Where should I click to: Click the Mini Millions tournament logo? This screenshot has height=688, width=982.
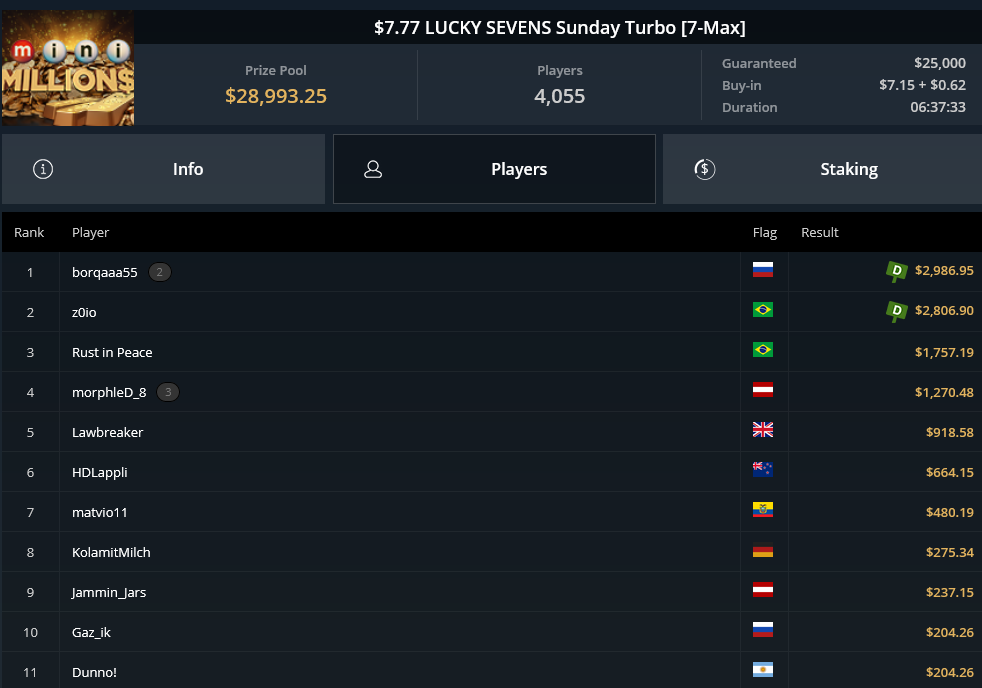coord(68,68)
